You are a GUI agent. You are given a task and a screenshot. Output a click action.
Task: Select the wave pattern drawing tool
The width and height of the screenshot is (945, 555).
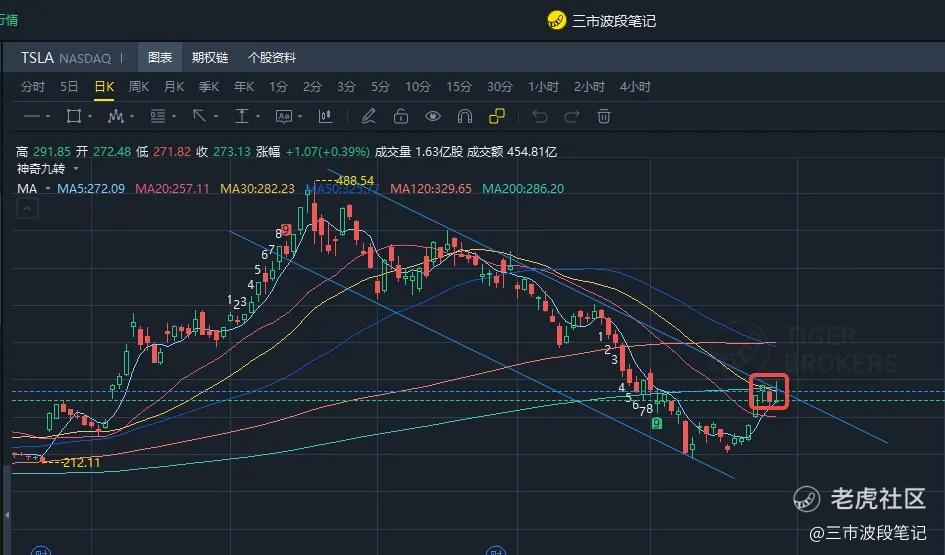click(x=116, y=116)
